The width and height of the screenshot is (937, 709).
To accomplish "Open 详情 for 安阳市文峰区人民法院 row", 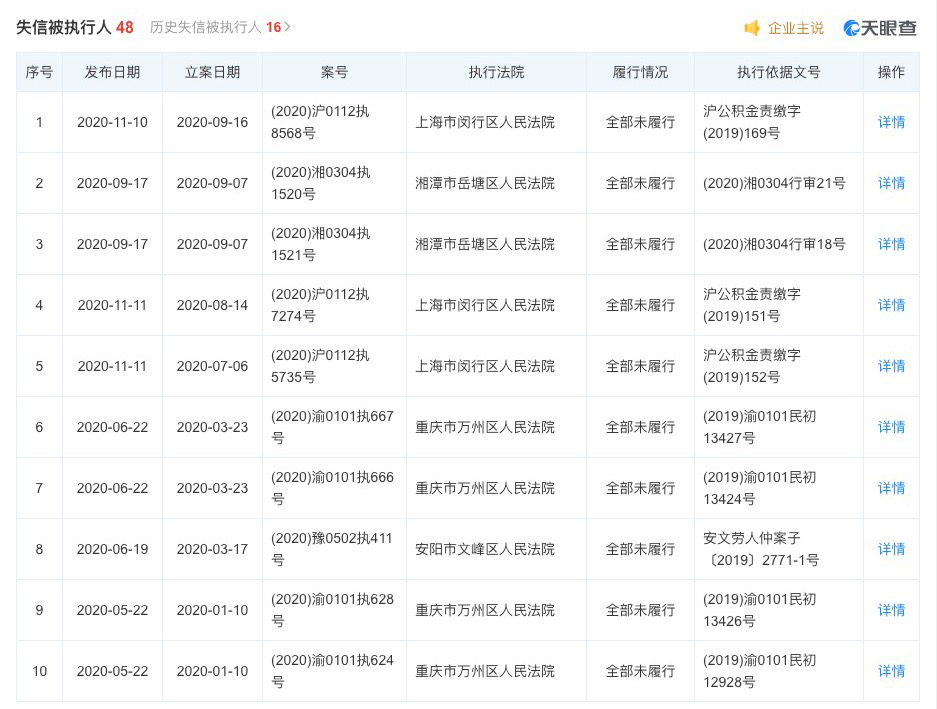I will coord(891,549).
